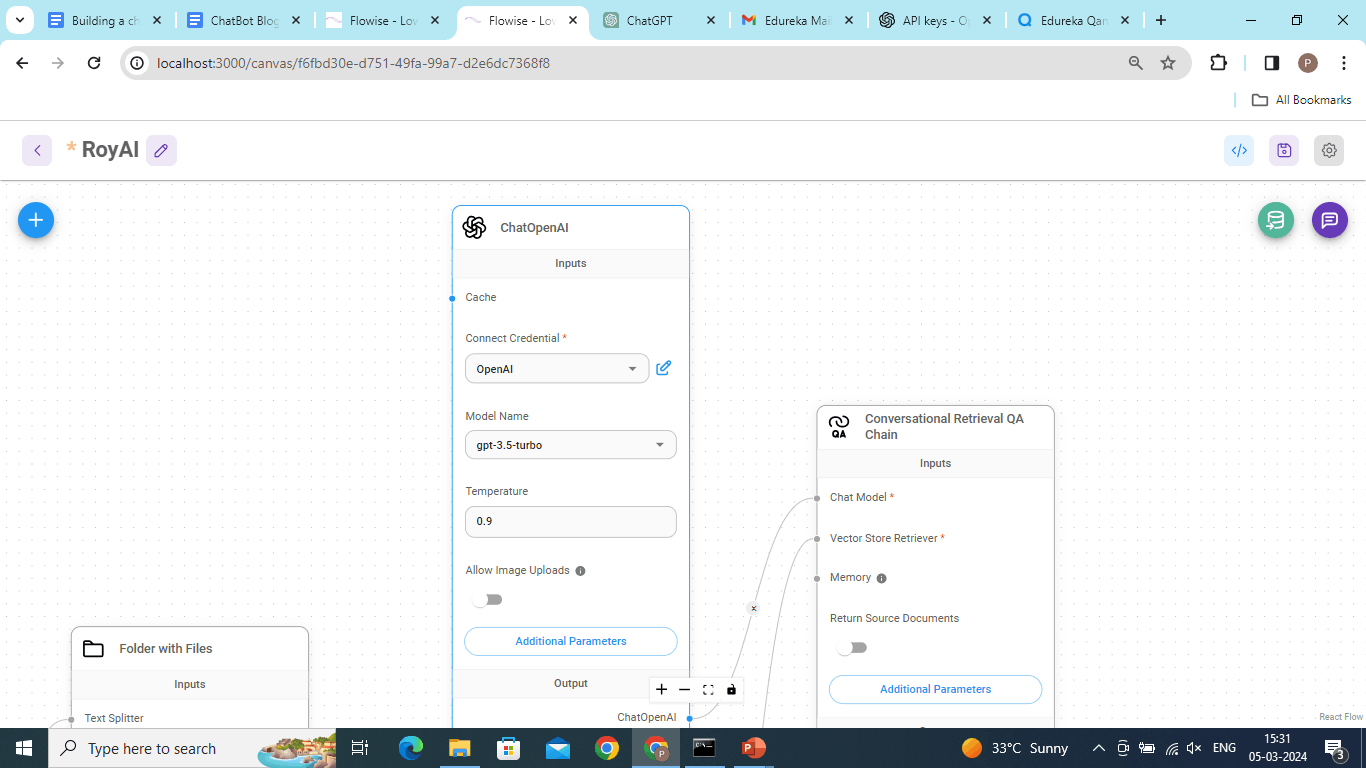Open the tab search dropdown in Chrome
Viewport: 1366px width, 768px height.
click(19, 20)
